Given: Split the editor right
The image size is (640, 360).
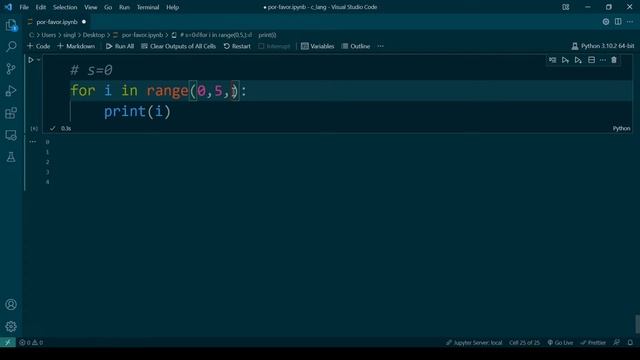Looking at the screenshot, I should 618,22.
